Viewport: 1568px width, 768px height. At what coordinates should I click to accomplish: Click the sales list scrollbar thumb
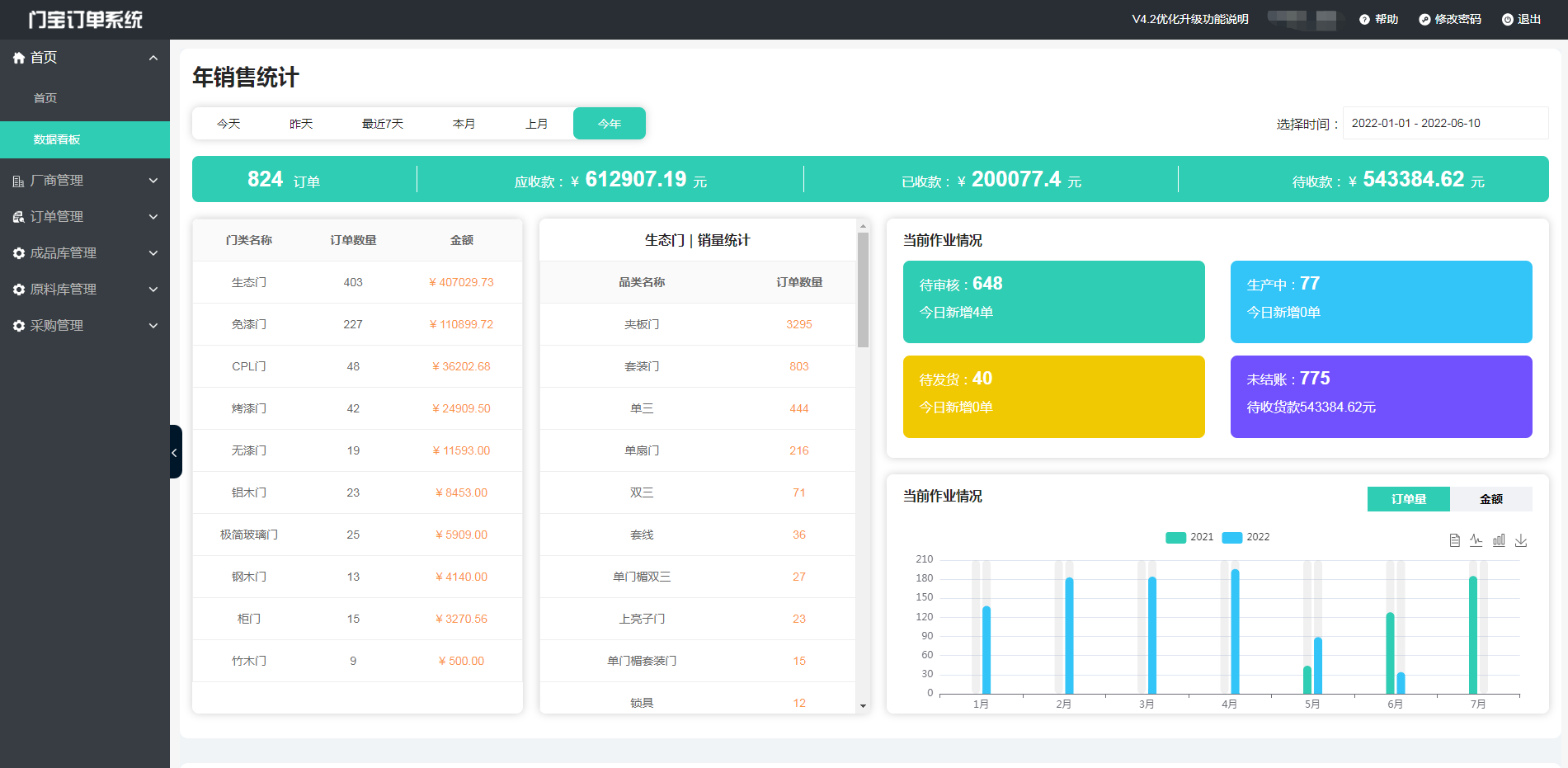pyautogui.click(x=863, y=290)
